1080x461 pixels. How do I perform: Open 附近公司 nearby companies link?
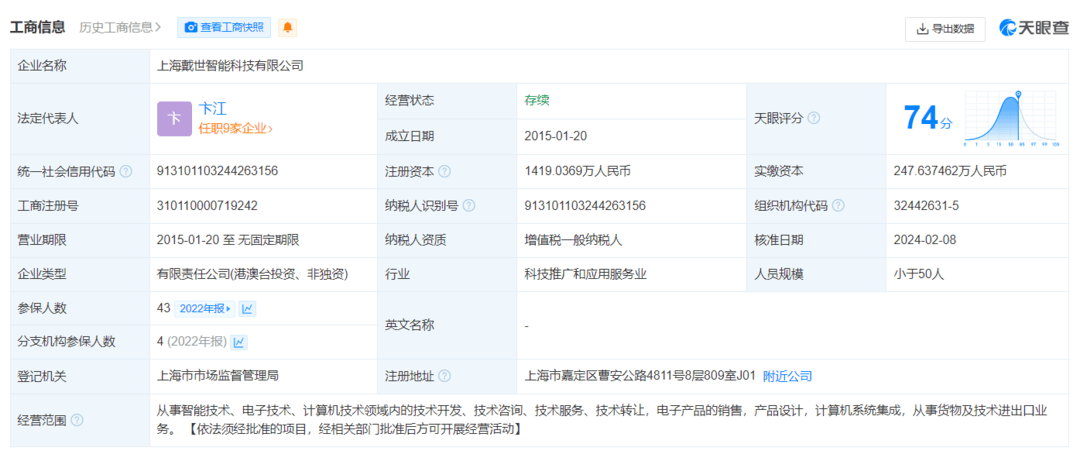click(x=787, y=376)
